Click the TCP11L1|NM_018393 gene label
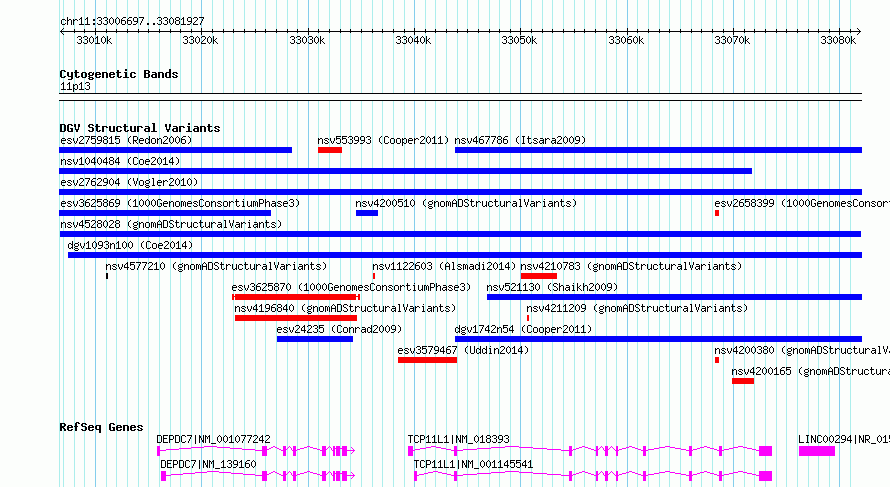Viewport: 890px width, 487px height. (x=459, y=439)
